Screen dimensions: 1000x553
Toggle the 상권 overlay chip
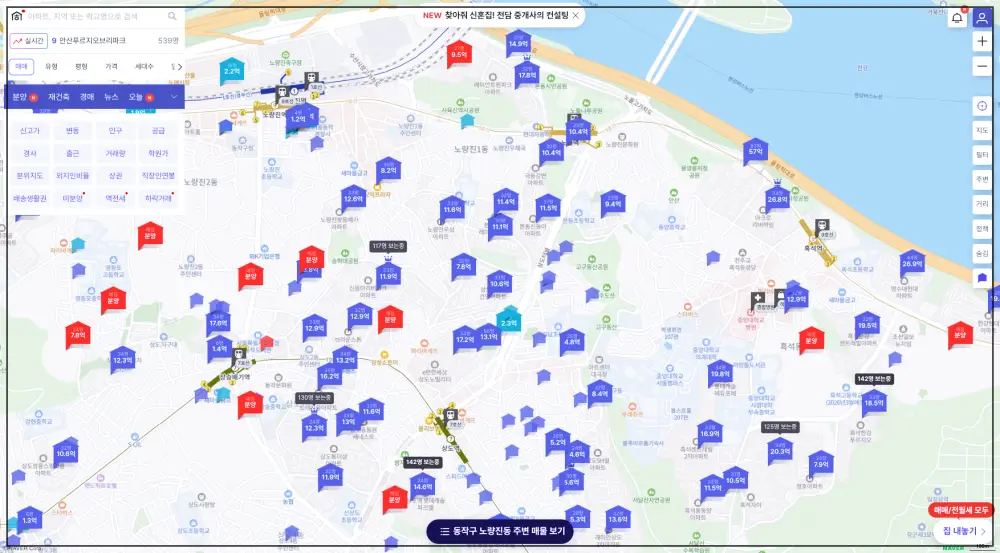point(115,175)
